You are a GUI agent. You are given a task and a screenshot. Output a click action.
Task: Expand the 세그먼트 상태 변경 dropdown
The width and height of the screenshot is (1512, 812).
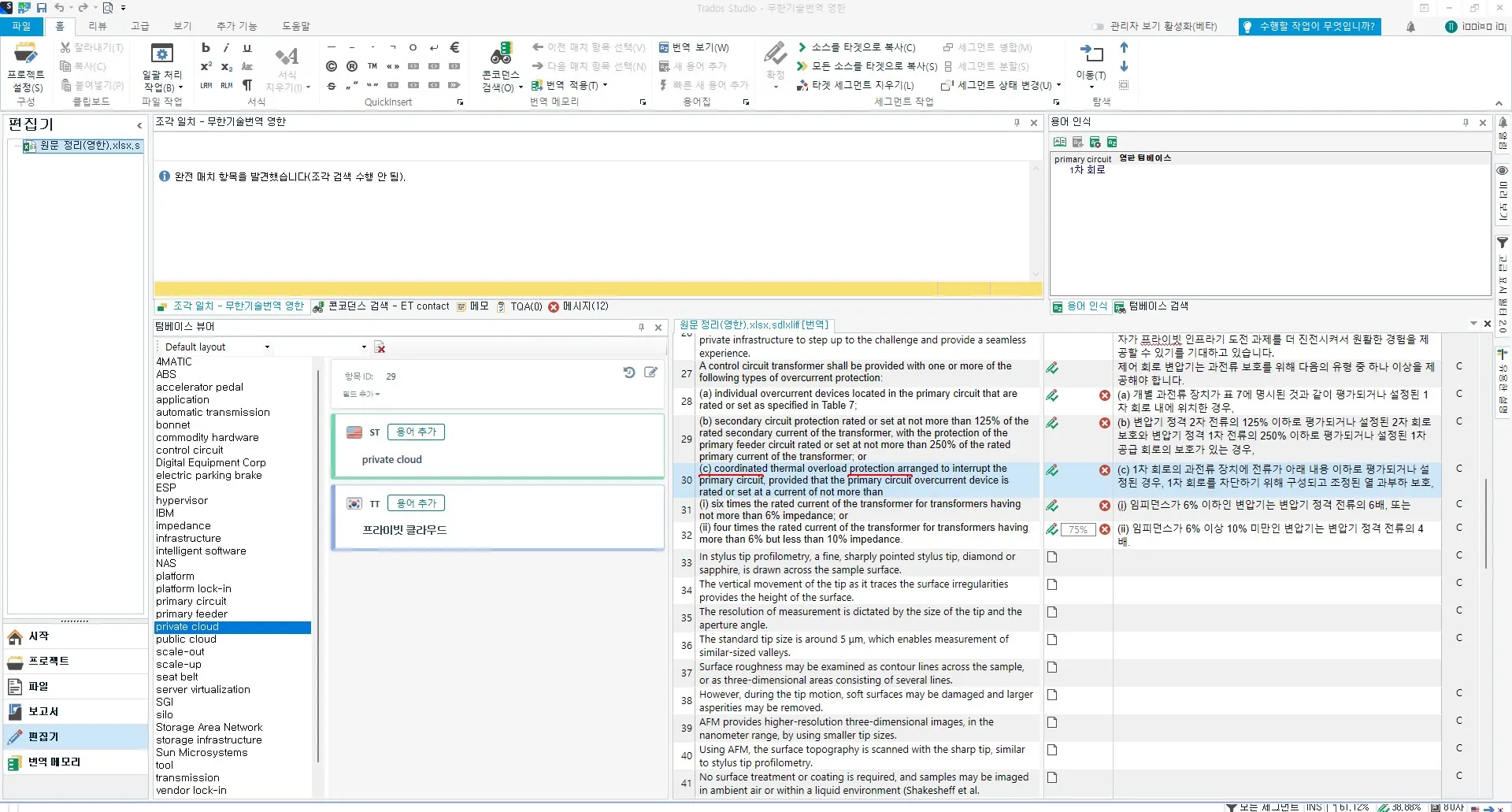pos(1058,85)
